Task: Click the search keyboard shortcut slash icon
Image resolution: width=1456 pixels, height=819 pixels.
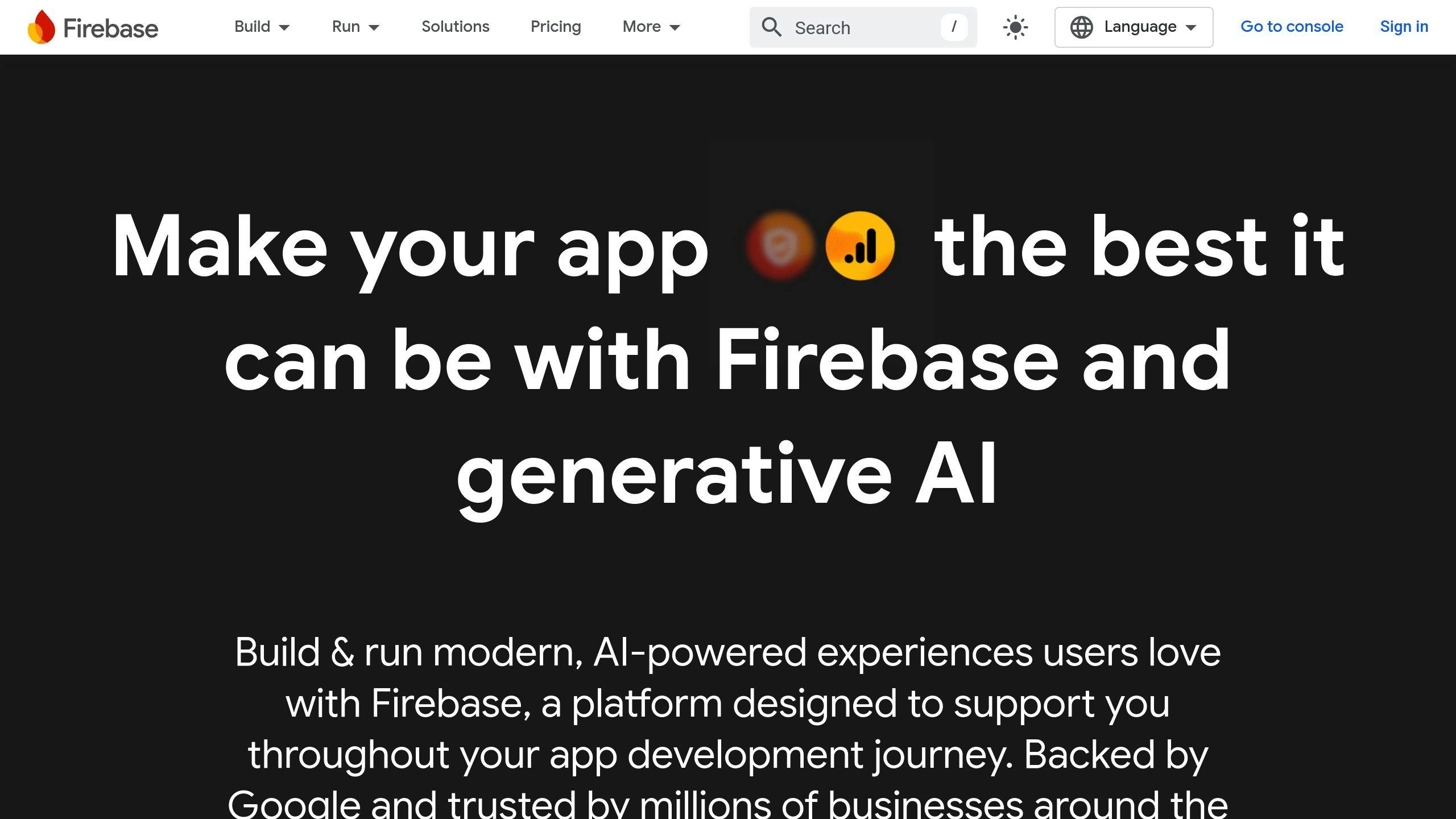Action: pos(955,27)
